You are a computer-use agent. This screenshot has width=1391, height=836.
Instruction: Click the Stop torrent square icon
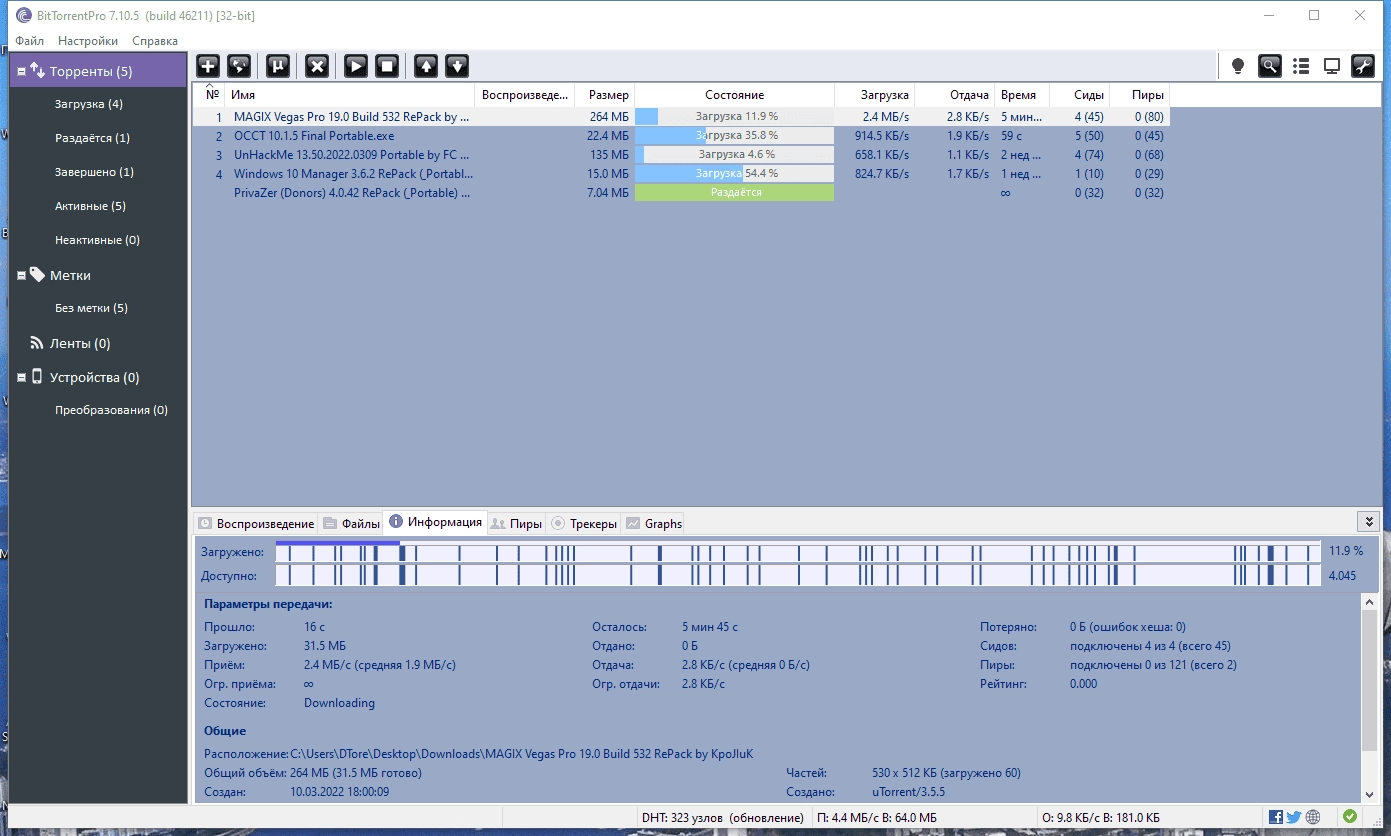click(387, 66)
